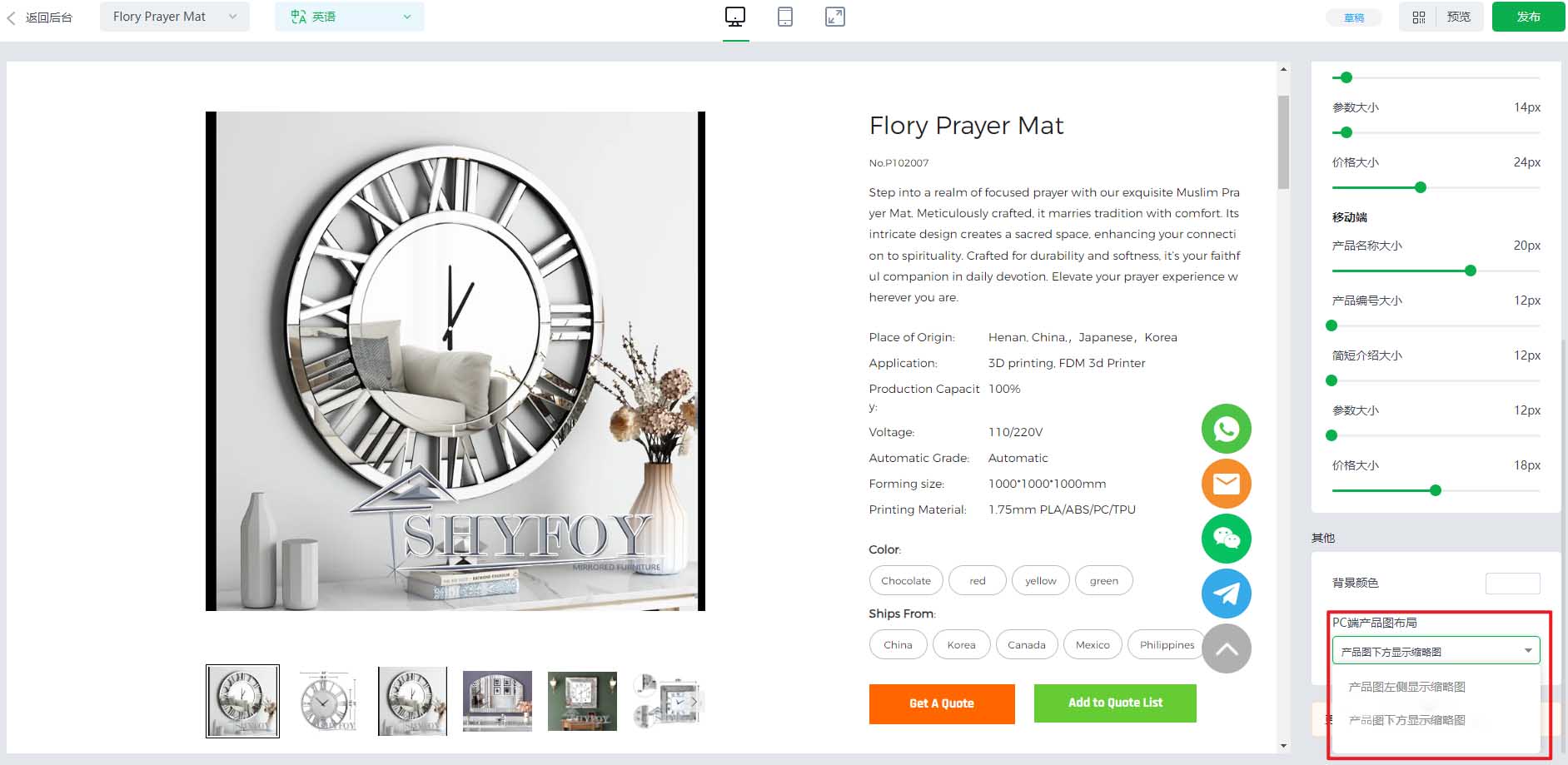Click the green 发布 publish button

1528,17
